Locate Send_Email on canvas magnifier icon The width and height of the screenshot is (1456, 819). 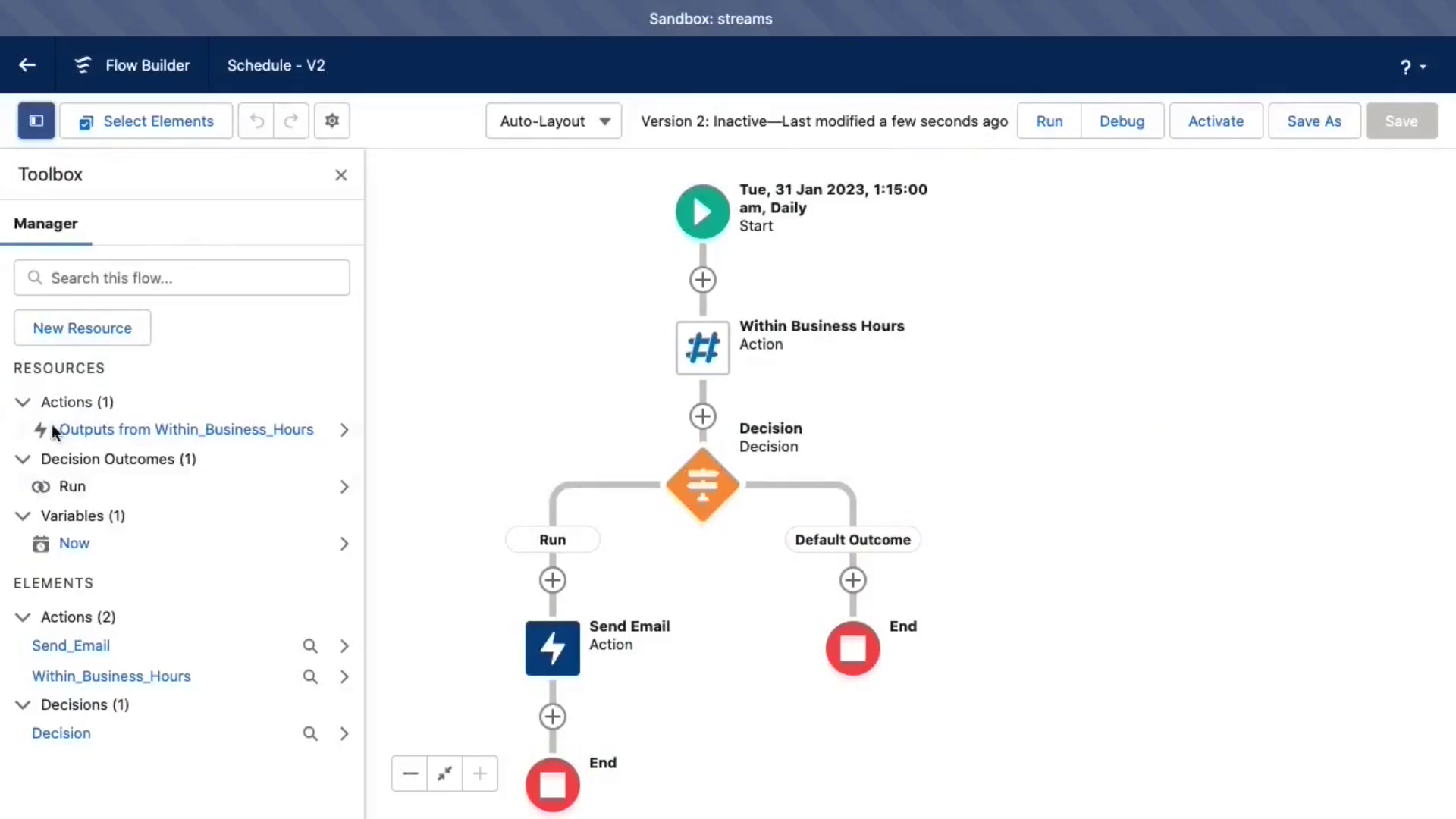(310, 646)
